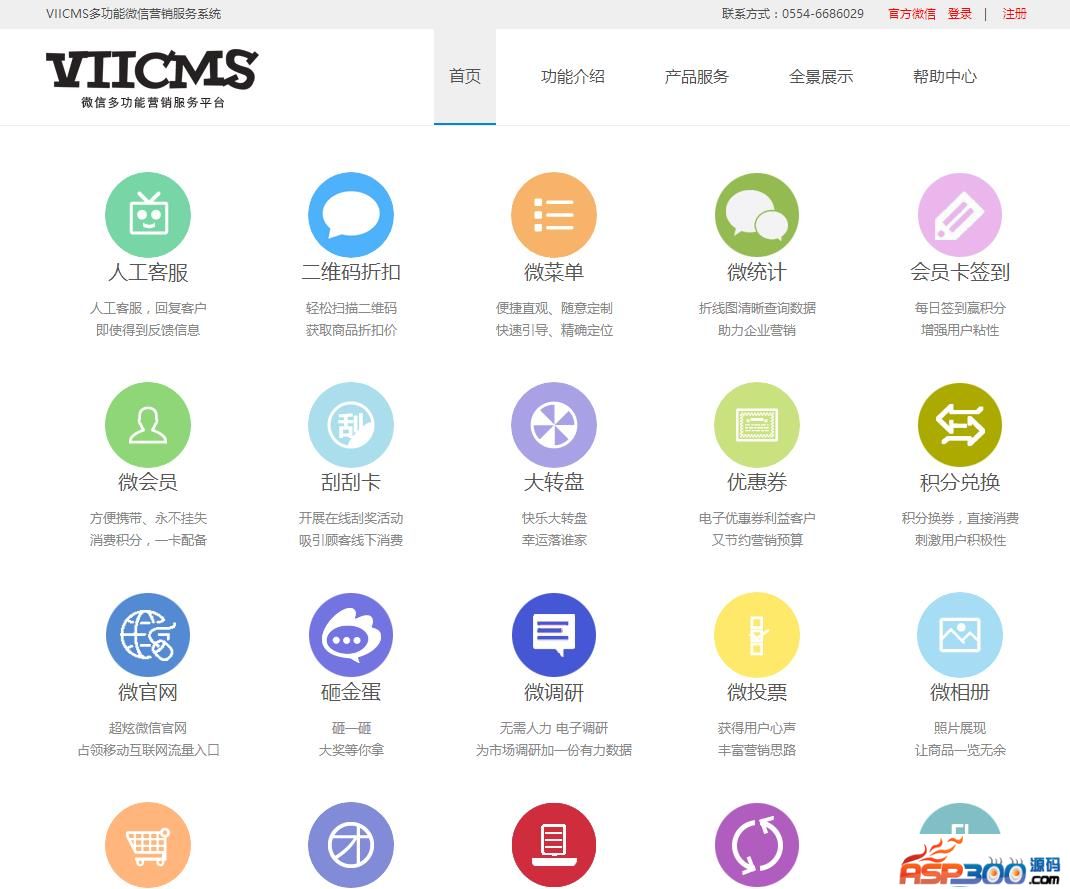
Task: Click the VIICMS logo
Action: coord(151,78)
